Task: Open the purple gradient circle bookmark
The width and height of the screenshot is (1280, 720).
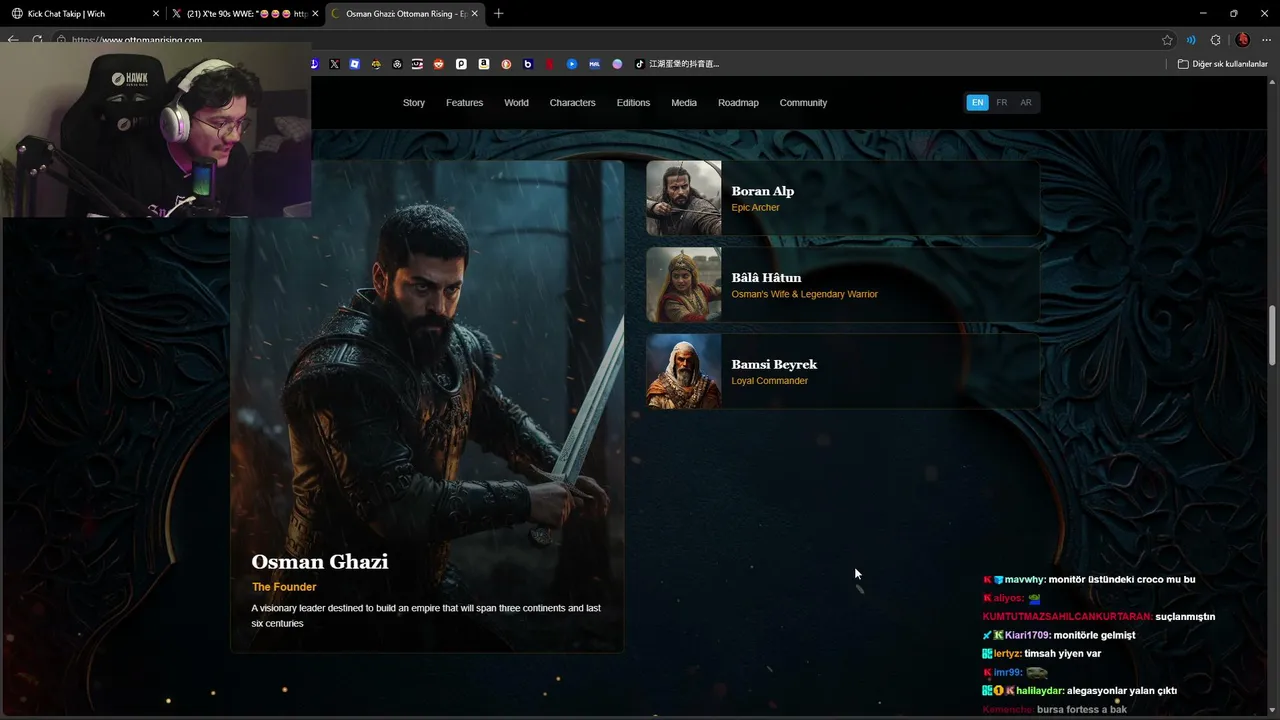Action: point(617,64)
